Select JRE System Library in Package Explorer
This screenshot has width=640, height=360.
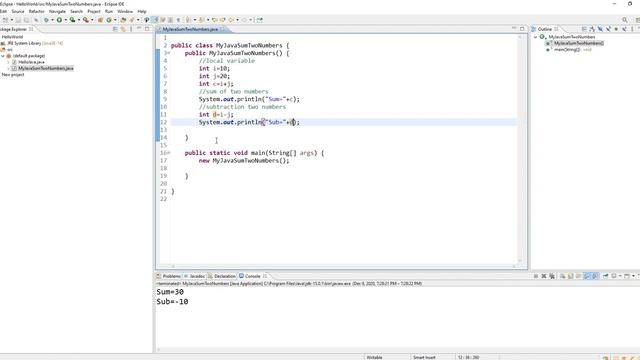click(x=32, y=43)
